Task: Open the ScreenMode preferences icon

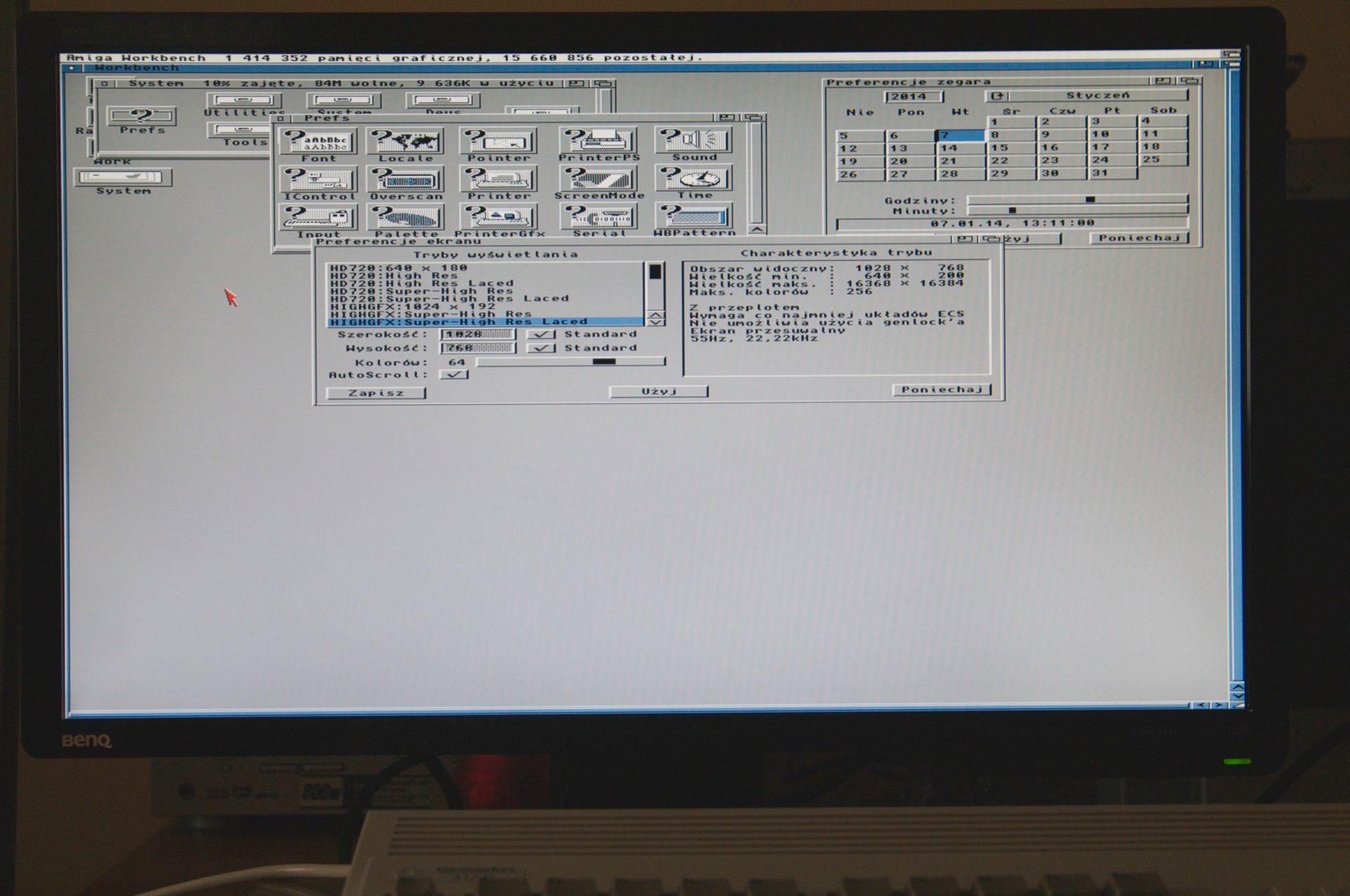Action: tap(598, 183)
